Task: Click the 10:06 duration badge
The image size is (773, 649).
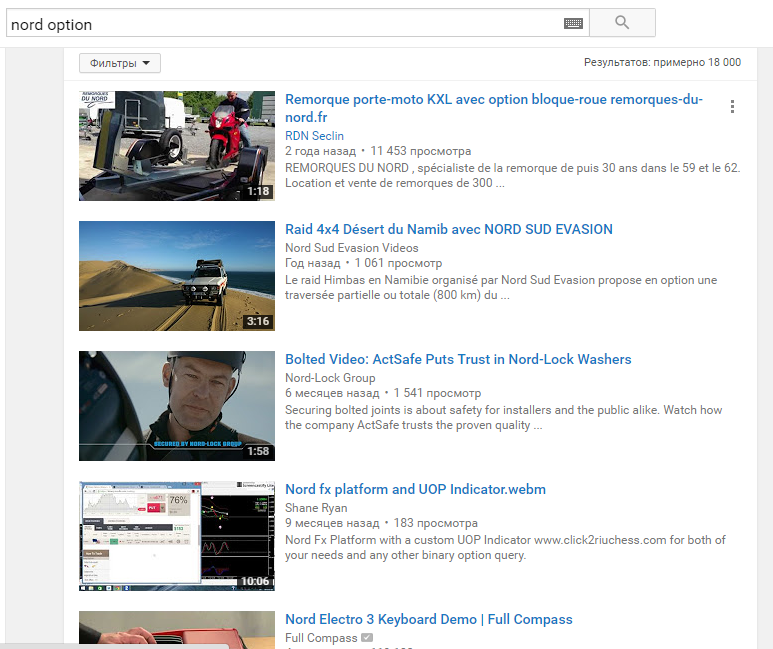Action: [x=255, y=581]
